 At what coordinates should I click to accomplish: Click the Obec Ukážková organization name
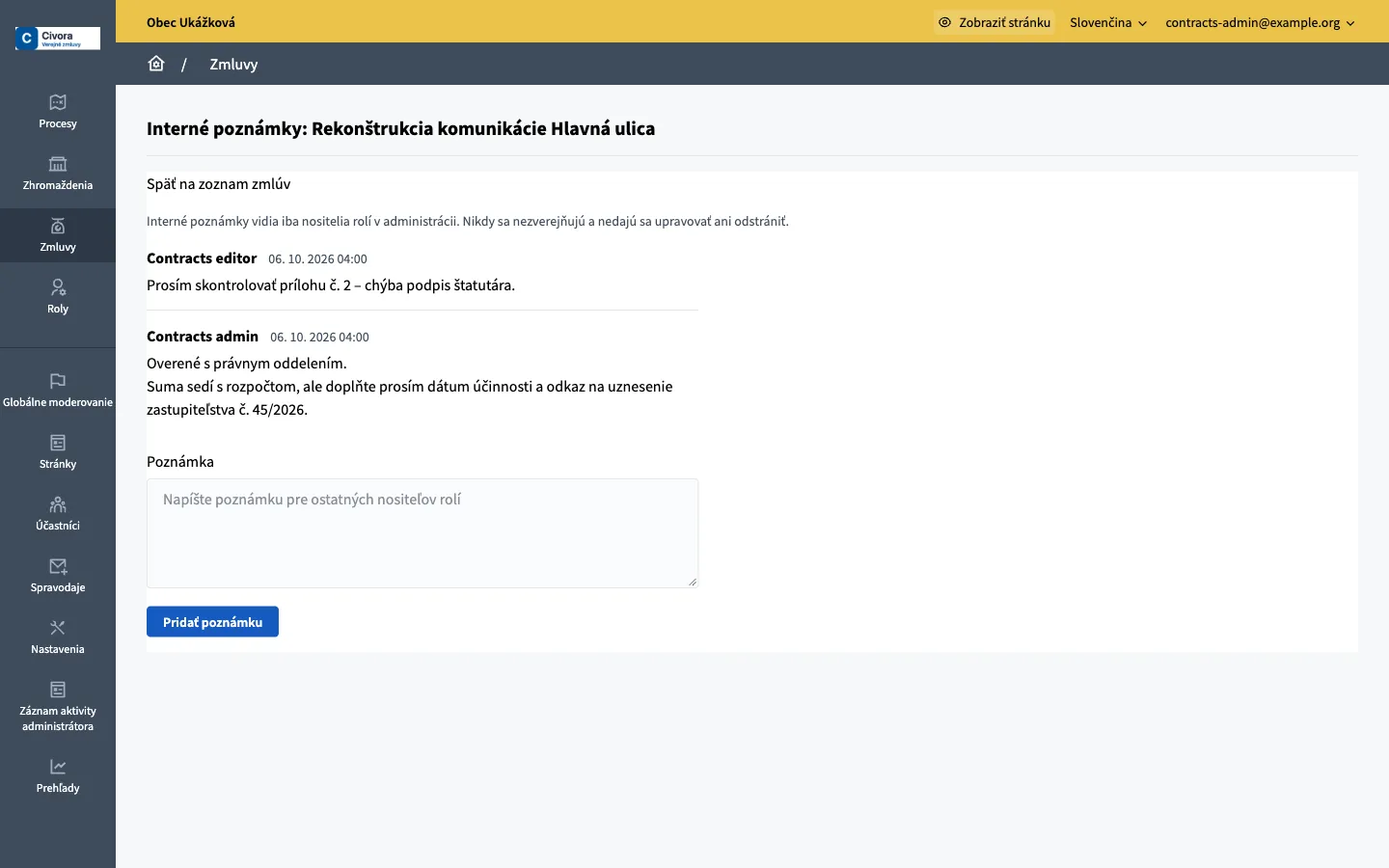click(191, 22)
